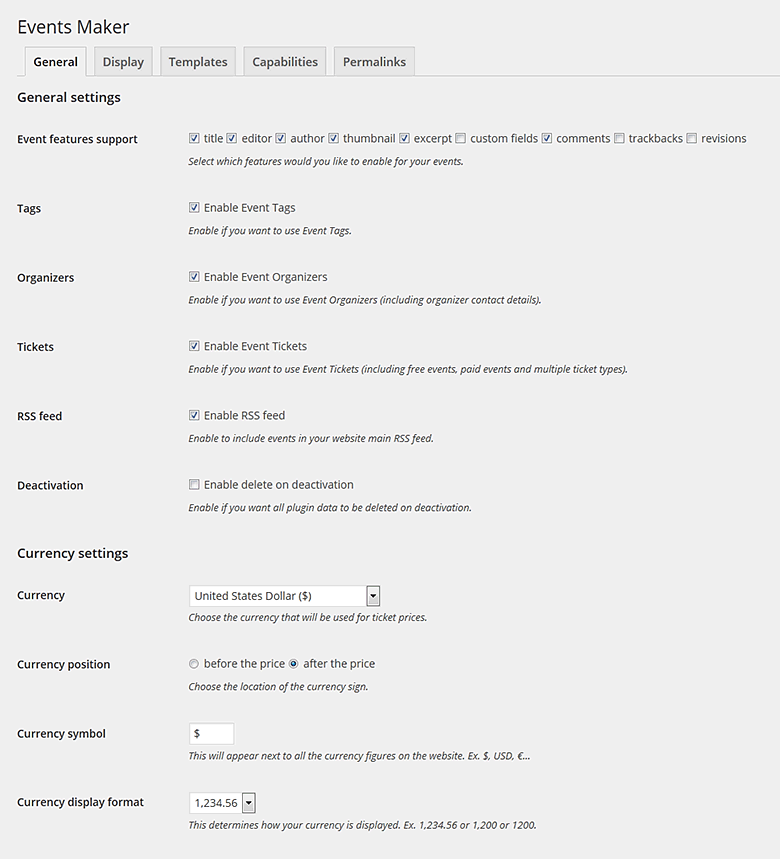
Task: Select the General tab
Action: pos(55,62)
